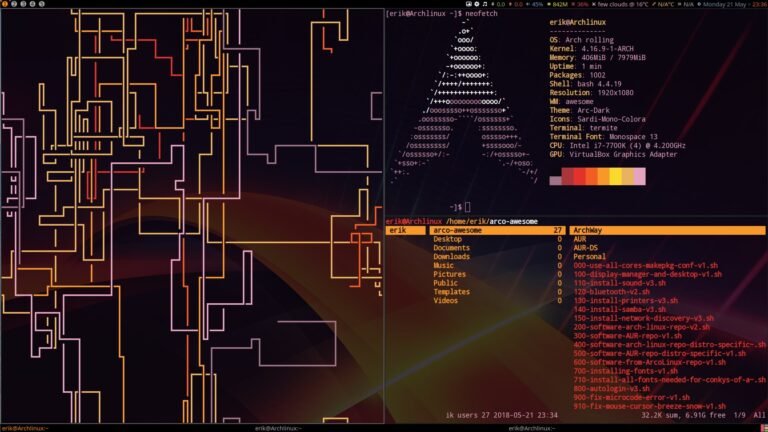Image resolution: width=768 pixels, height=432 pixels.
Task: Select the AUR-DS directory
Action: [586, 248]
